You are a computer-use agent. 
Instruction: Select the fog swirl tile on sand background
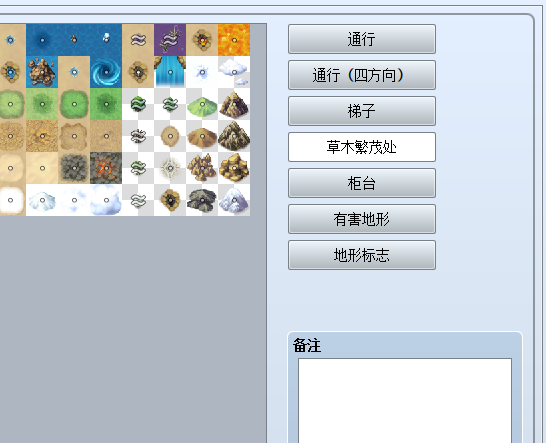[x=138, y=40]
